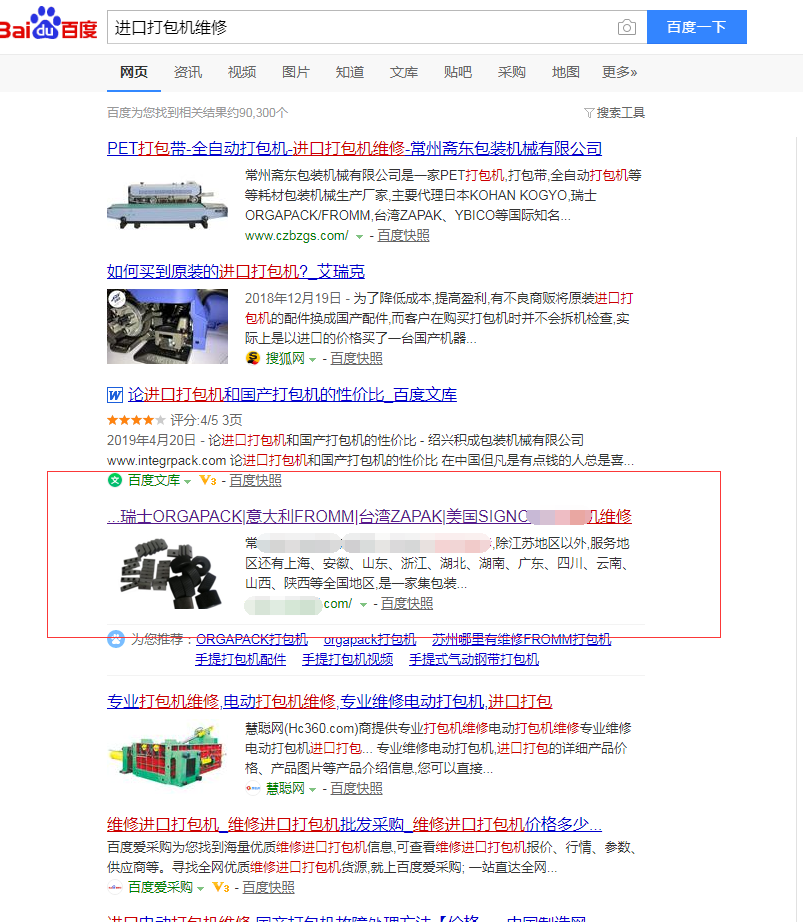Click suggested search 苏州哪里有维修FROMM打包机

point(521,639)
